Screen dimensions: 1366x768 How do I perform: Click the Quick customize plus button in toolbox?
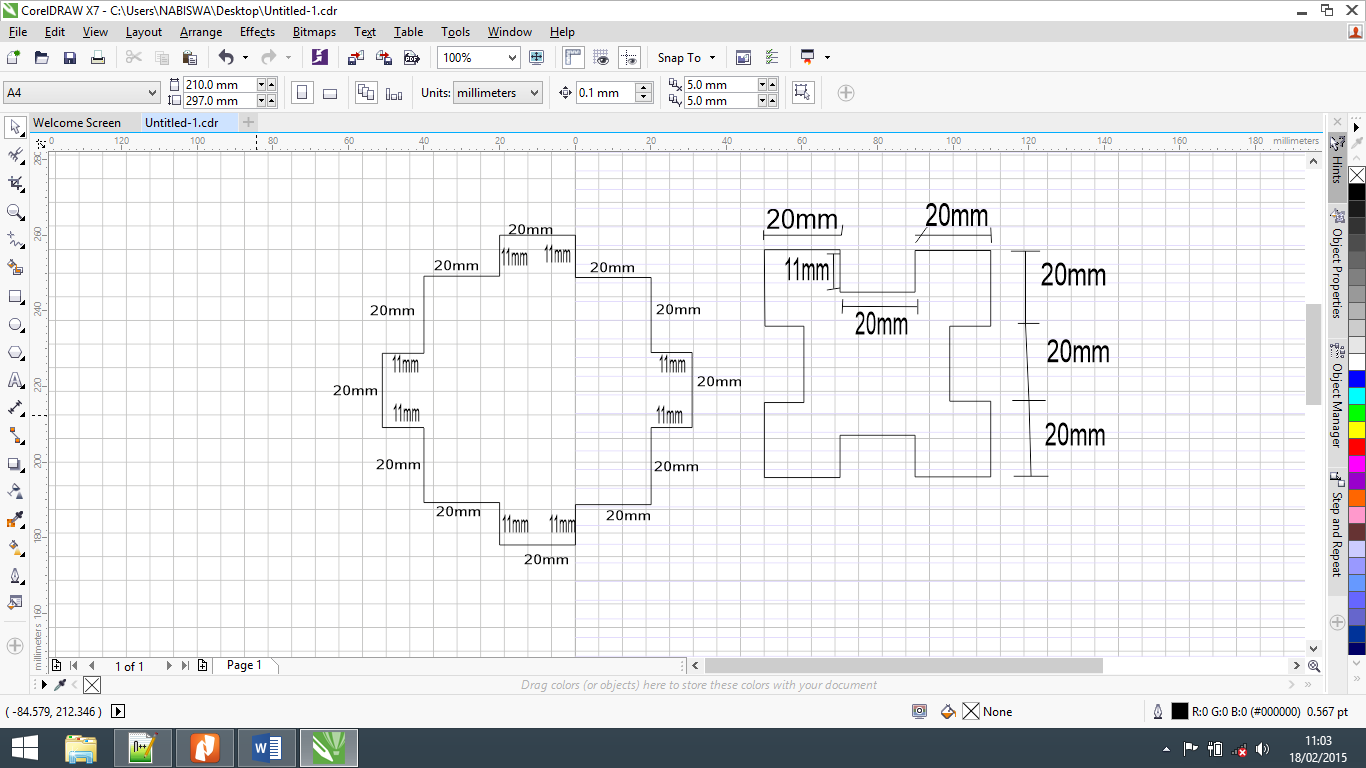pyautogui.click(x=15, y=646)
